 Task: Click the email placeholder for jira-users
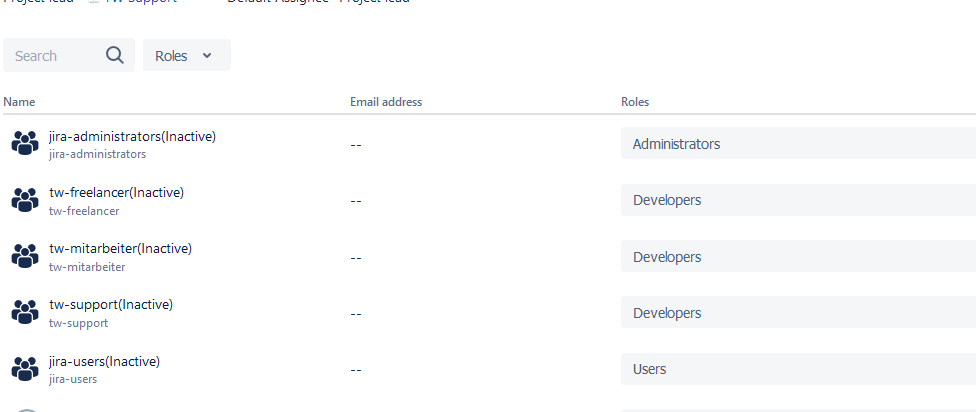click(x=356, y=370)
